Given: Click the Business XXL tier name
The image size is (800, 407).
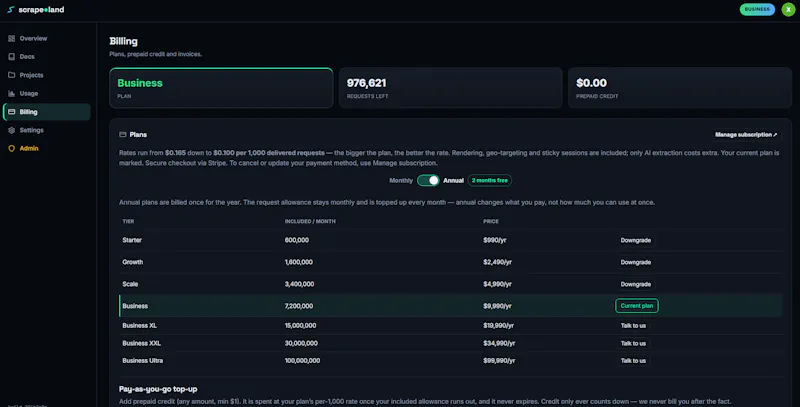Looking at the screenshot, I should 141,343.
